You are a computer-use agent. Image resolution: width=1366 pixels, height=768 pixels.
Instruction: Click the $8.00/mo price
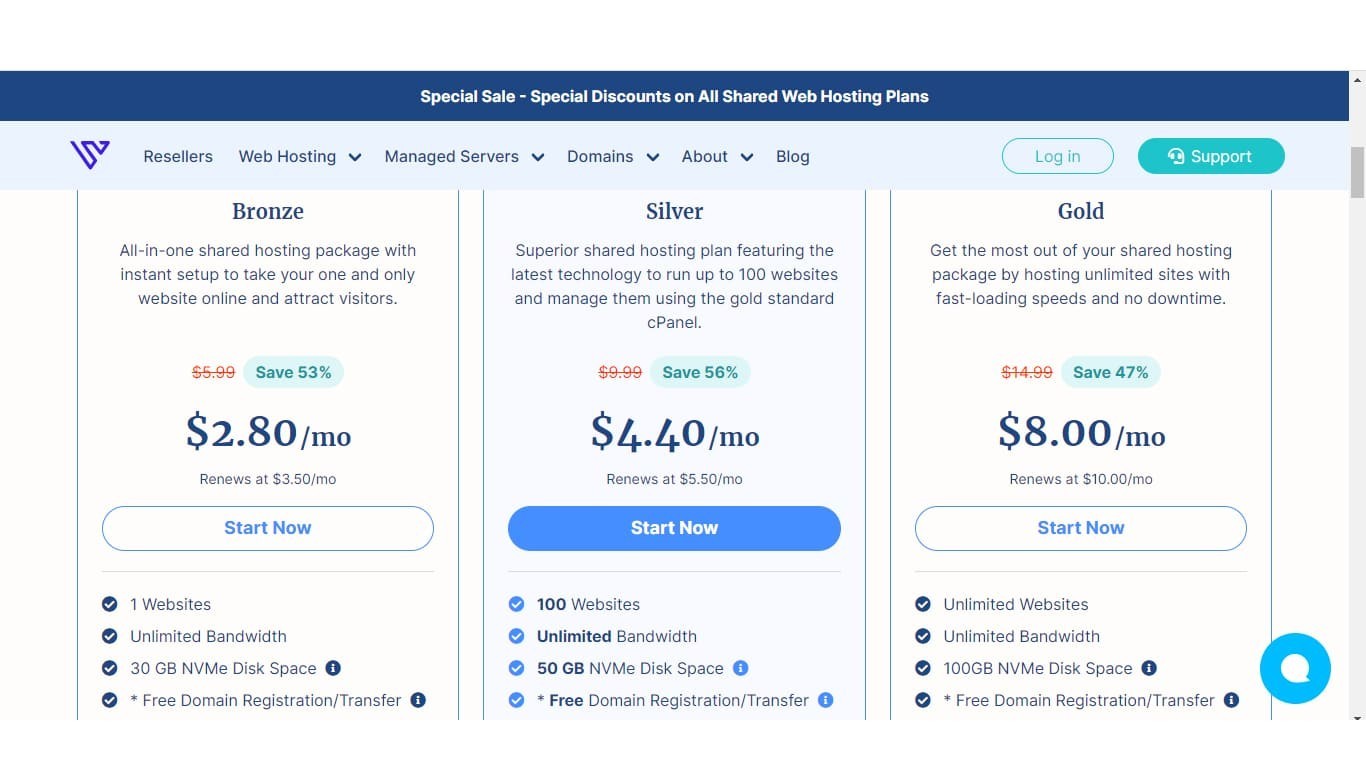point(1081,432)
